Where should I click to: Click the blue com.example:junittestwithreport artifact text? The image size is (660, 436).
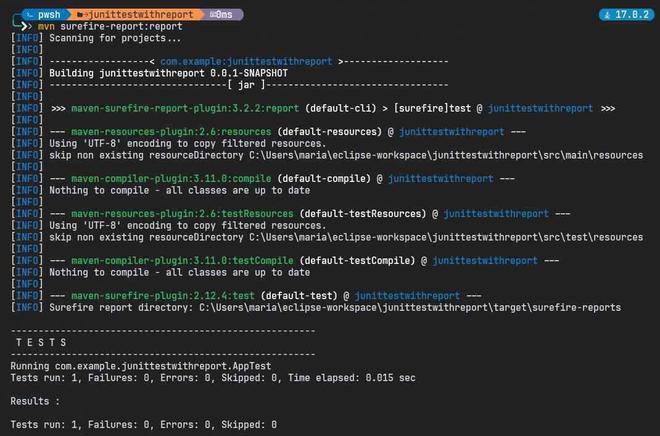point(246,62)
